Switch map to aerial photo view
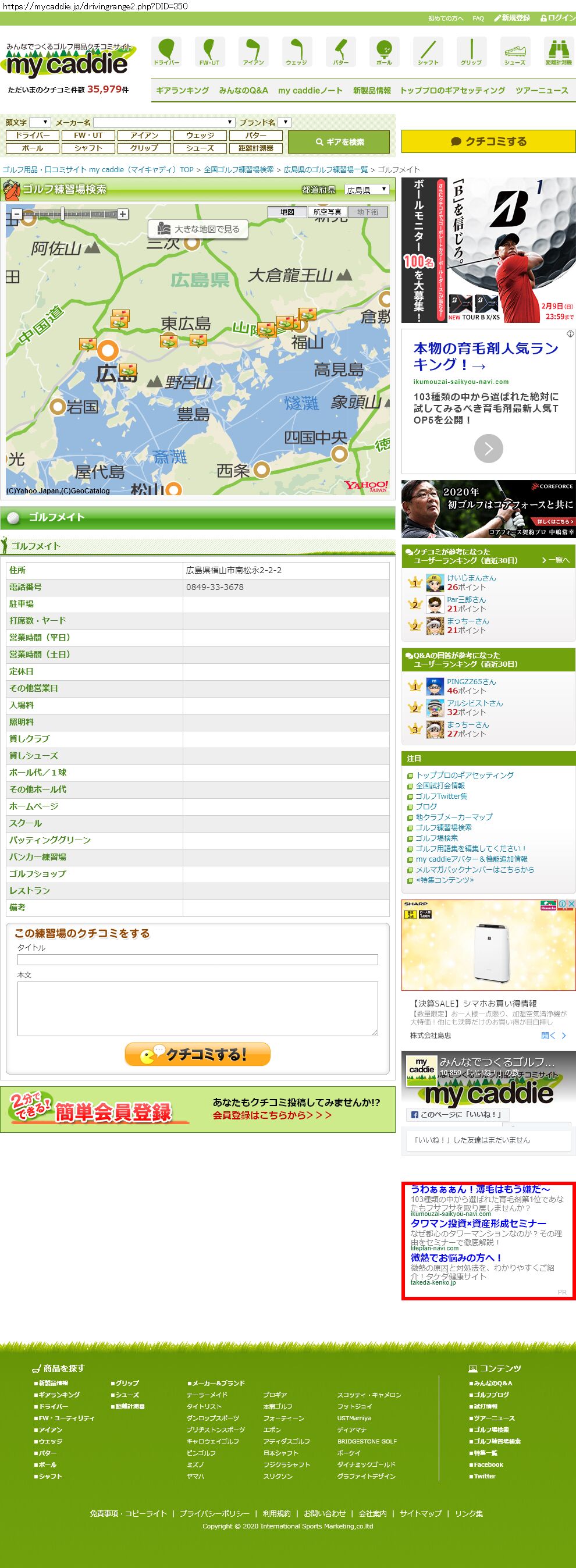This screenshot has width=576, height=1568. [x=327, y=212]
